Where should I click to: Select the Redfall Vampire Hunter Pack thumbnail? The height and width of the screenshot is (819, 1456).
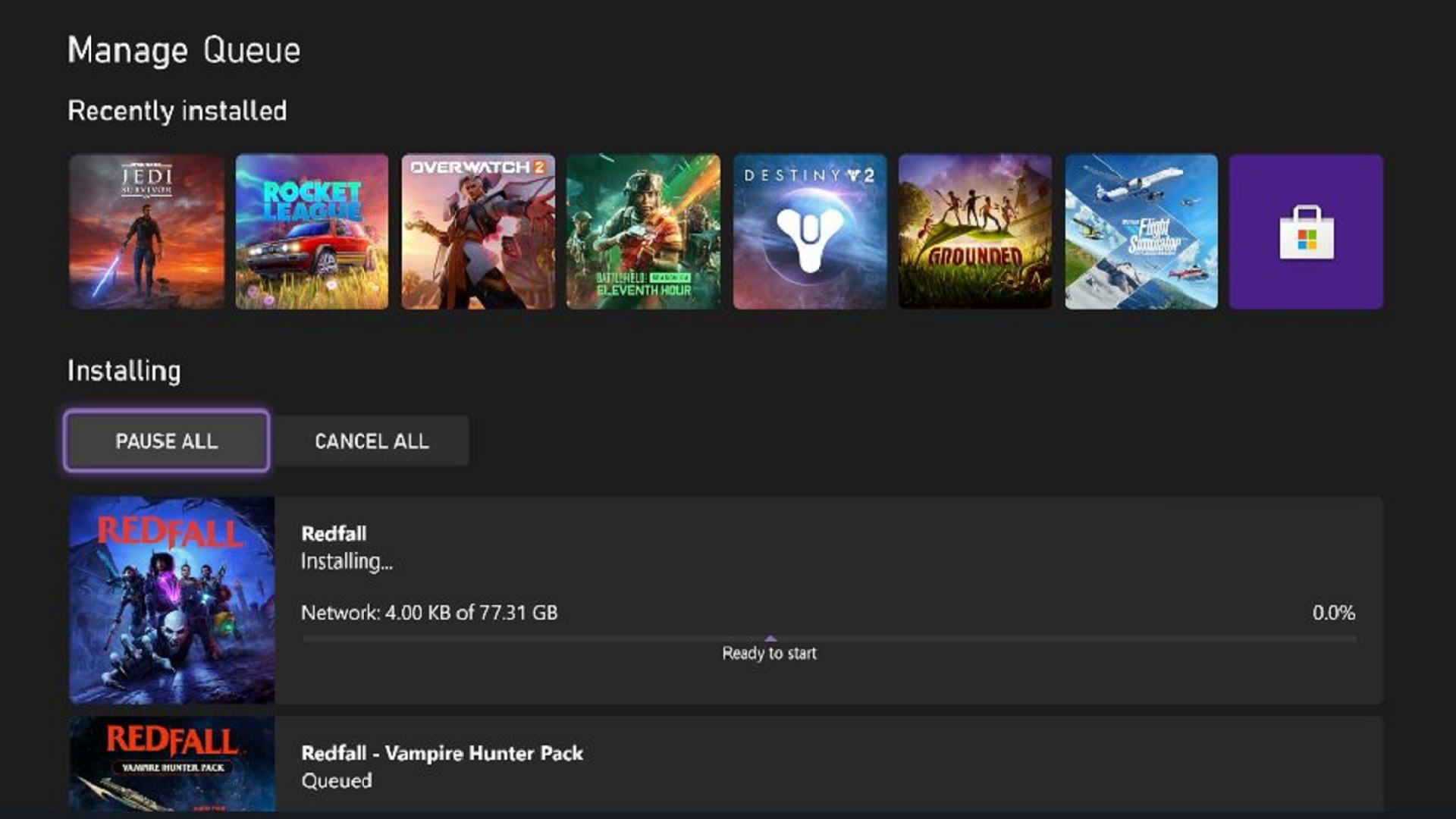pyautogui.click(x=171, y=764)
